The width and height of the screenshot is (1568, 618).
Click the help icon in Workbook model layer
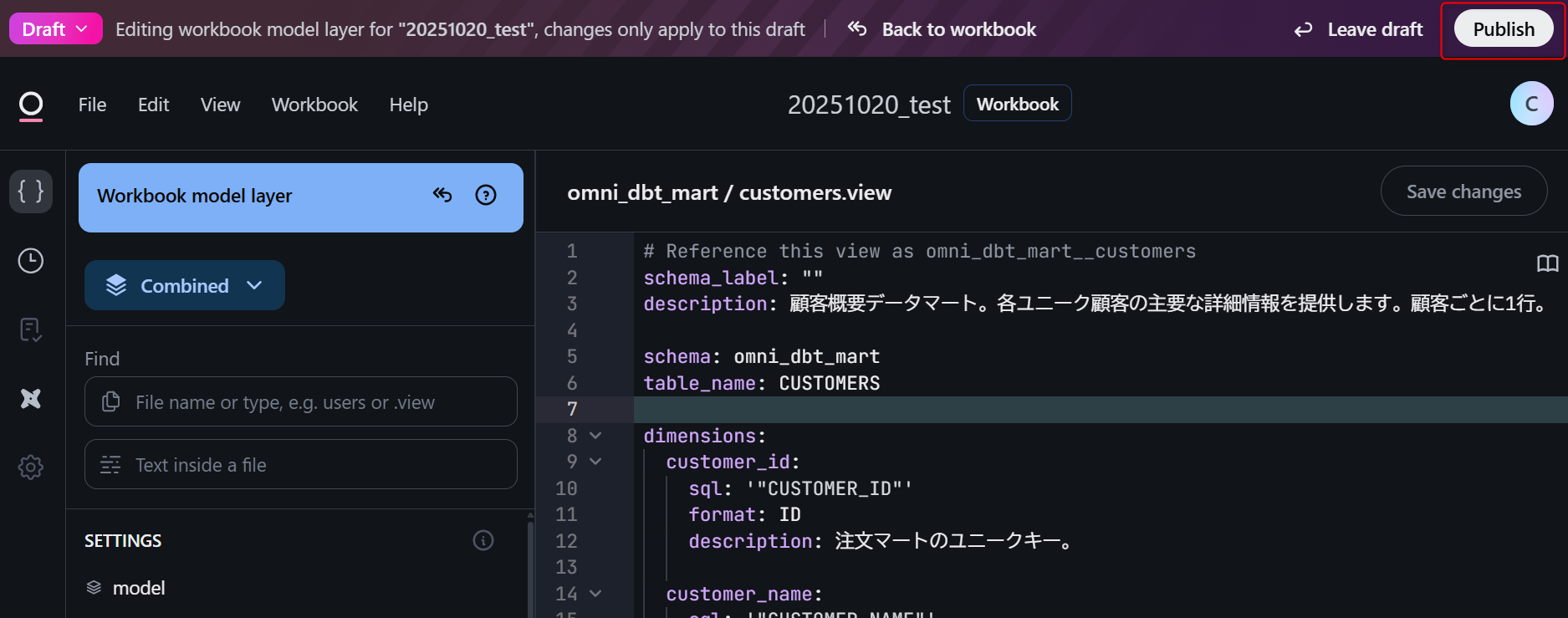pyautogui.click(x=486, y=196)
